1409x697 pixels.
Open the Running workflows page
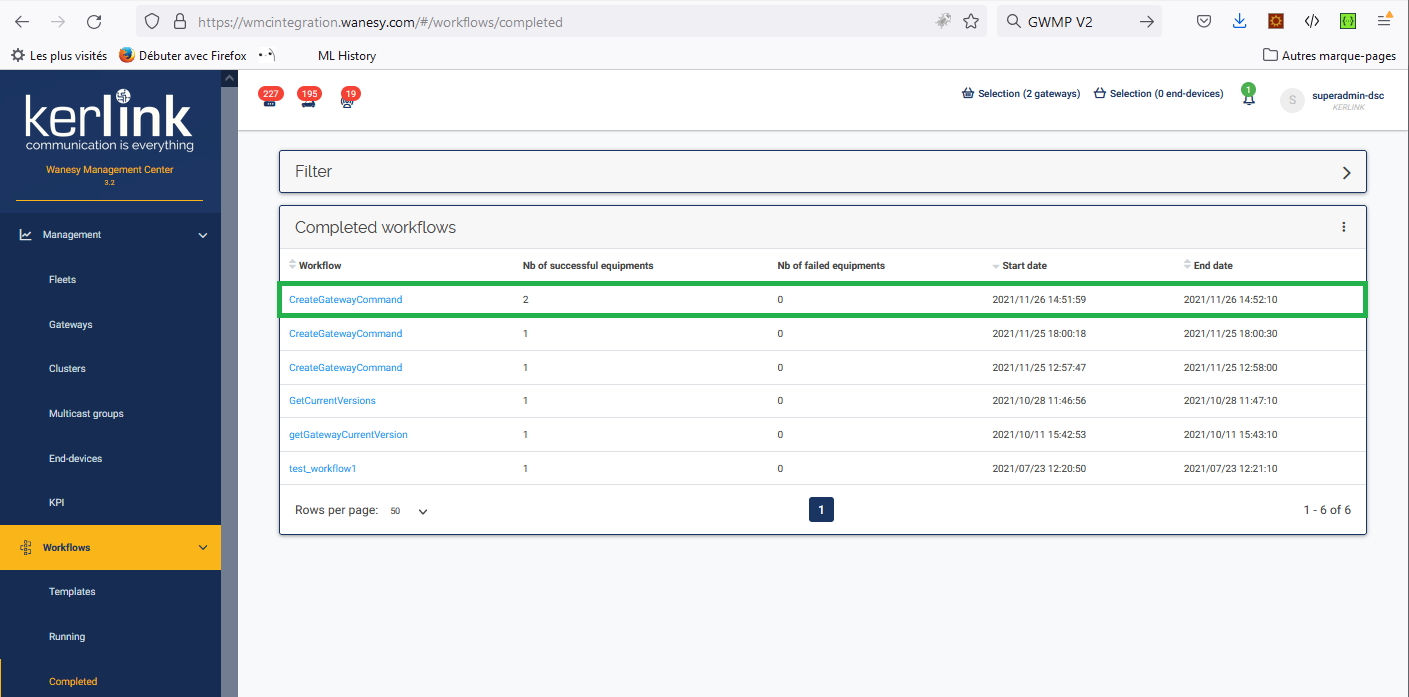click(67, 637)
